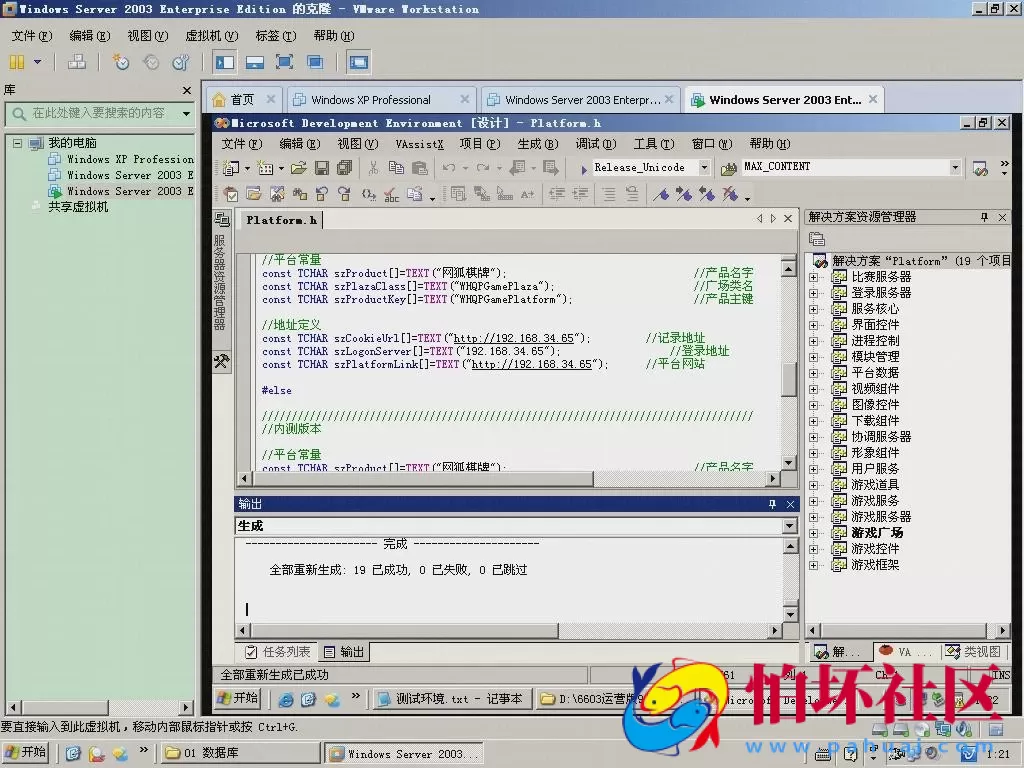
Task: Click the Start debugging play arrow
Action: [584, 169]
